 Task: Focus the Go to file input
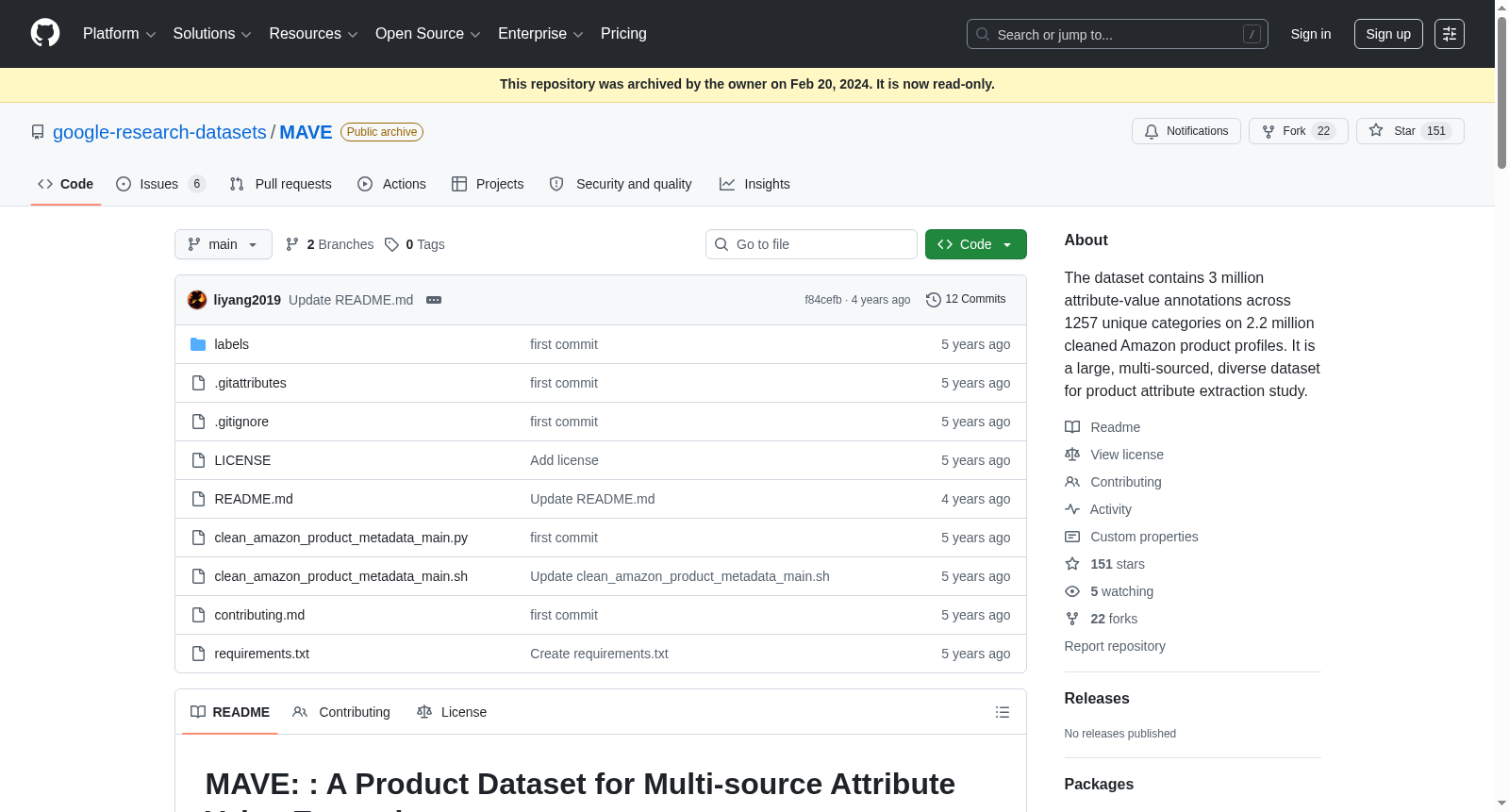click(811, 244)
